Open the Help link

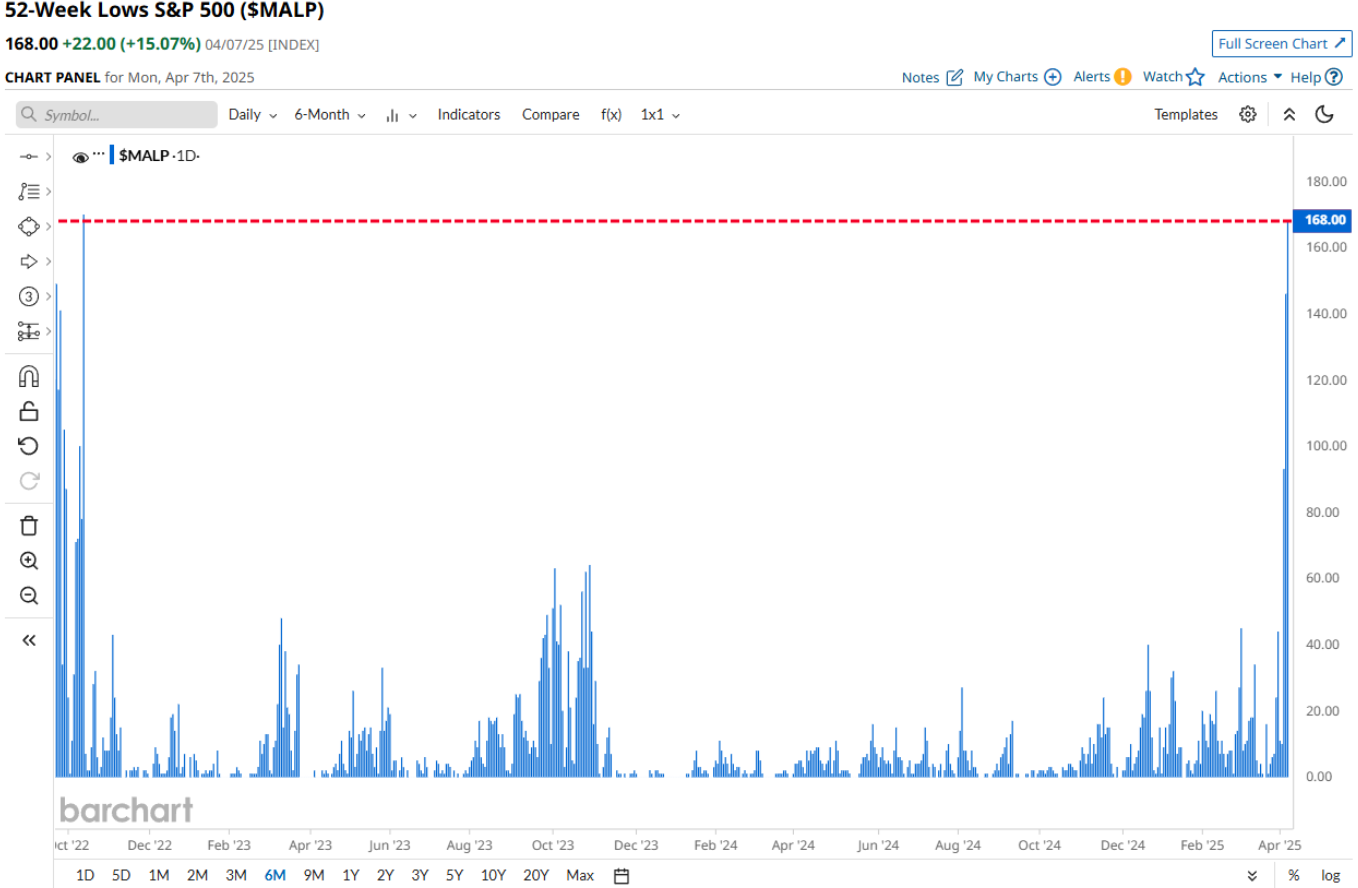[1316, 77]
